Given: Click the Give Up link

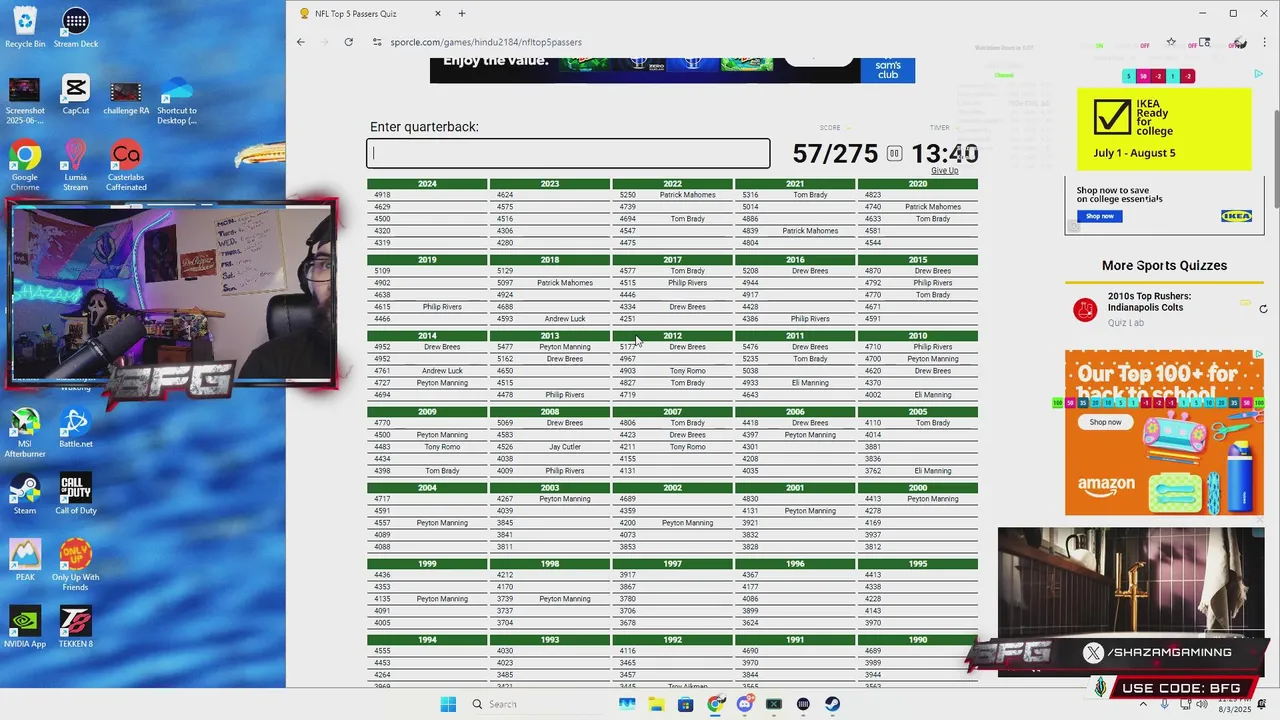Looking at the screenshot, I should pos(944,171).
